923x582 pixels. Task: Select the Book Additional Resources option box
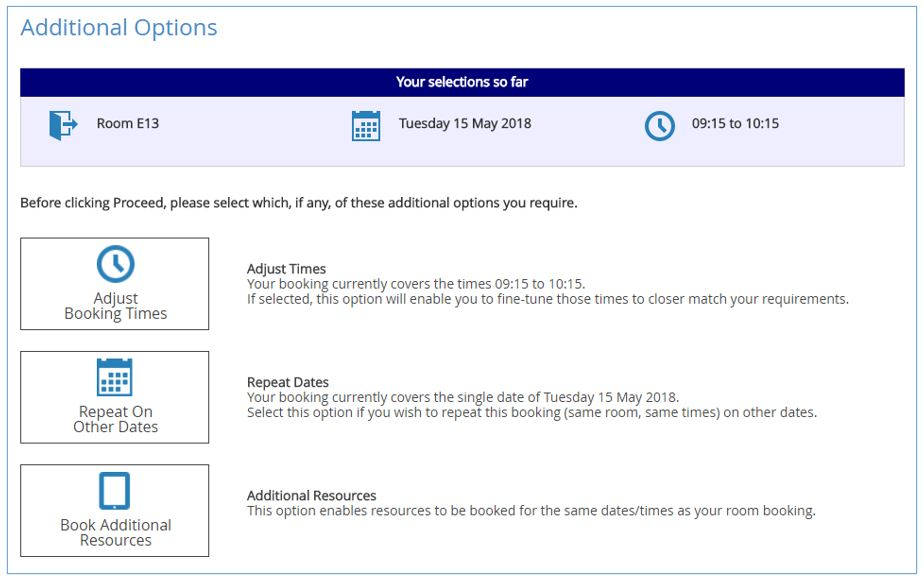(115, 510)
